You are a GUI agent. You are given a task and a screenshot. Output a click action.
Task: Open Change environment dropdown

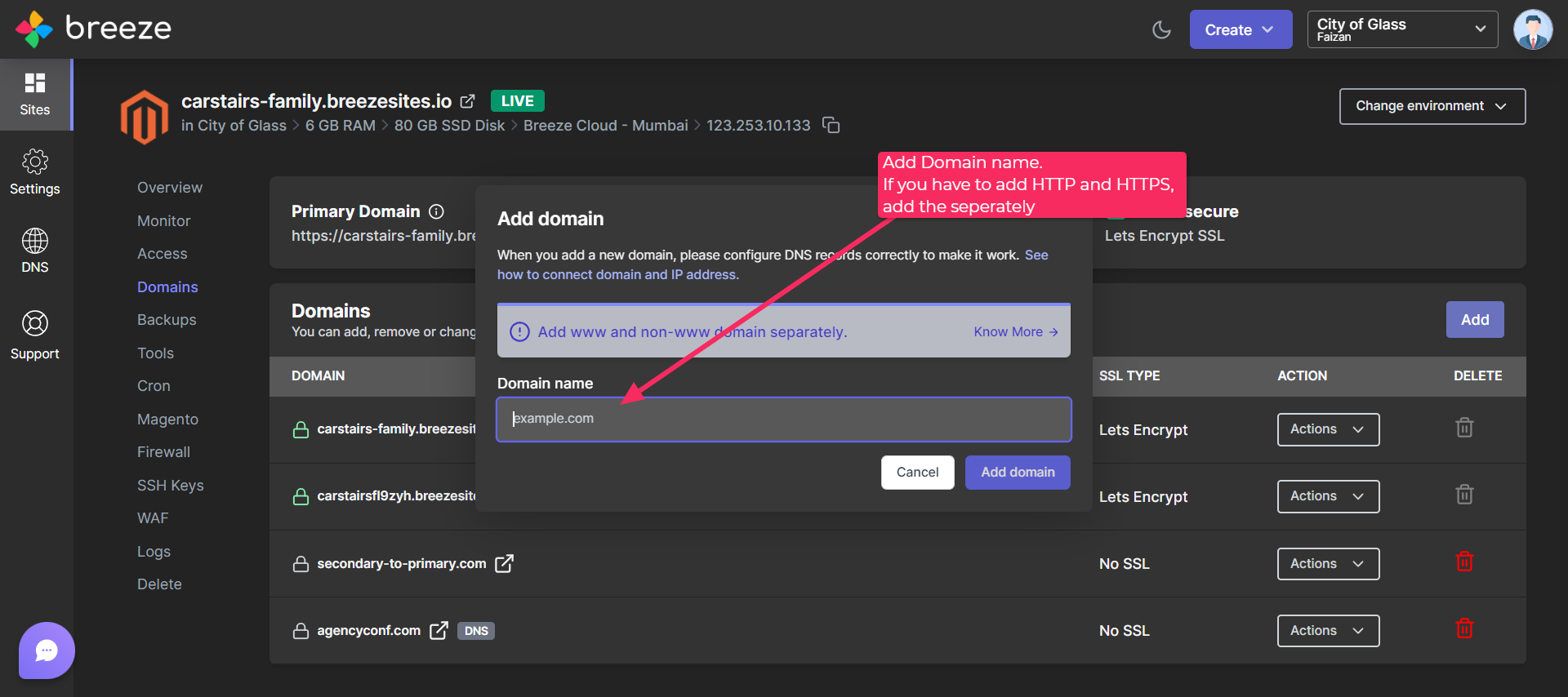pos(1432,106)
